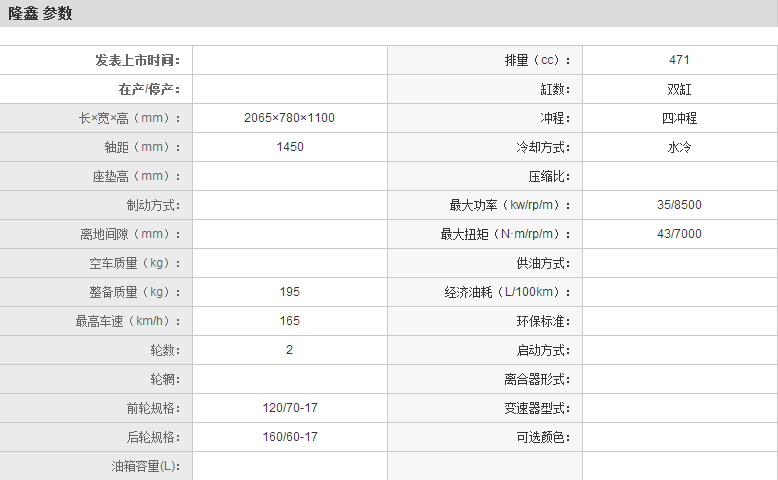This screenshot has height=480, width=778.
Task: Click the 缸数 value 双缸
Action: click(679, 90)
